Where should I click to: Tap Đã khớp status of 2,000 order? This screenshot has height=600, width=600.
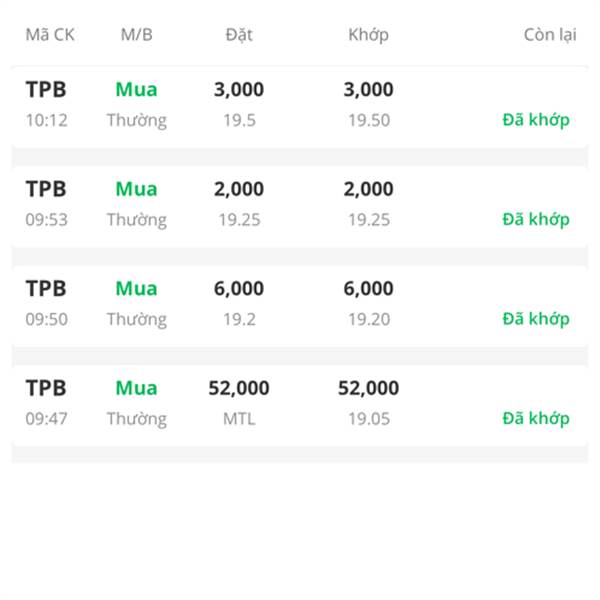536,220
